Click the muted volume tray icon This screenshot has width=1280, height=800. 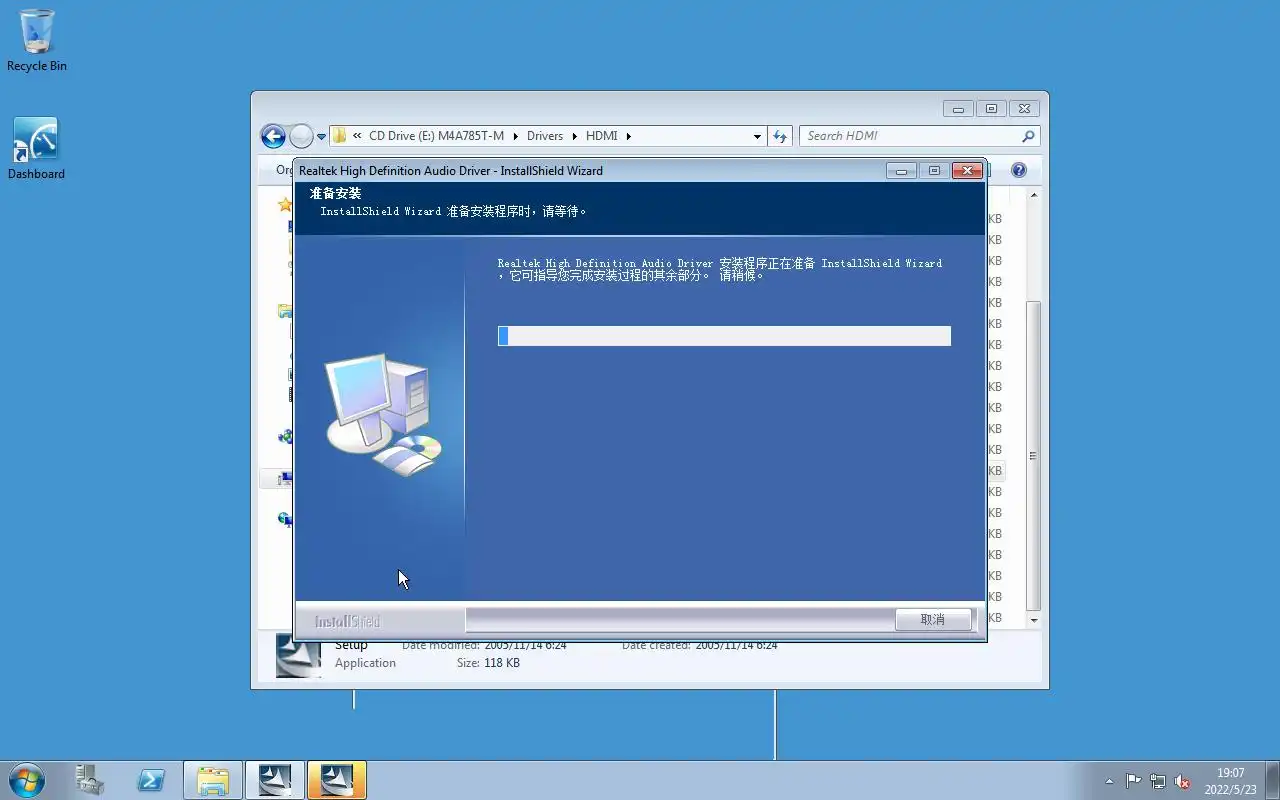click(x=1182, y=781)
